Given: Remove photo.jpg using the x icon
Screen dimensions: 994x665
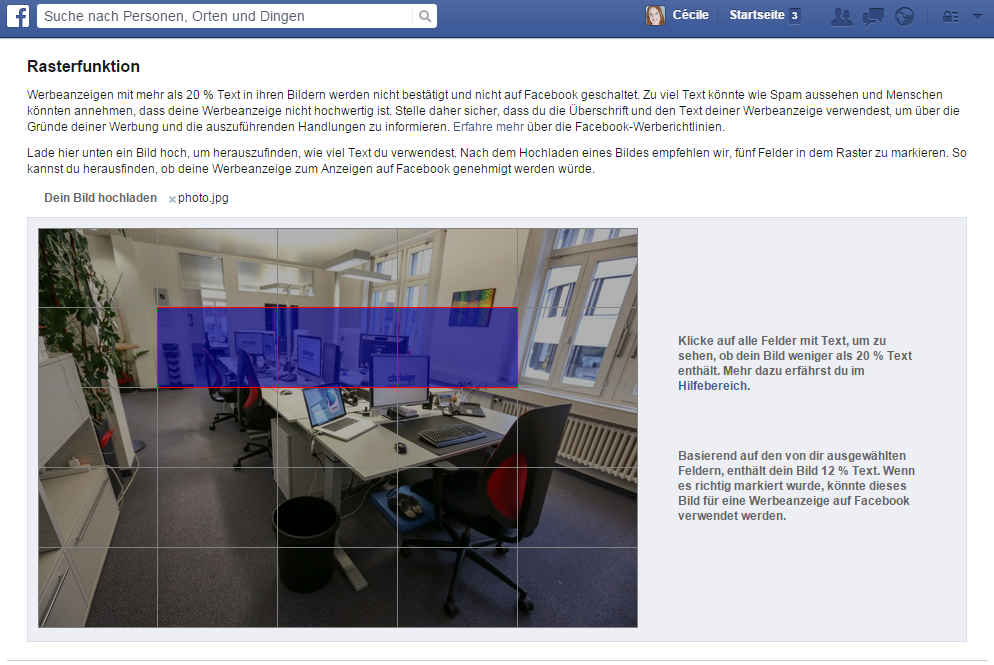Looking at the screenshot, I should tap(172, 199).
